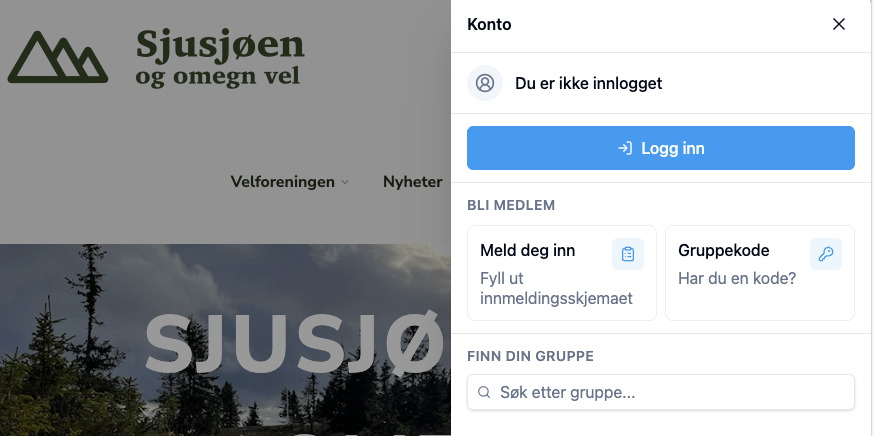The height and width of the screenshot is (436, 874).
Task: Click the key icon for Gruppekode
Action: (x=826, y=254)
